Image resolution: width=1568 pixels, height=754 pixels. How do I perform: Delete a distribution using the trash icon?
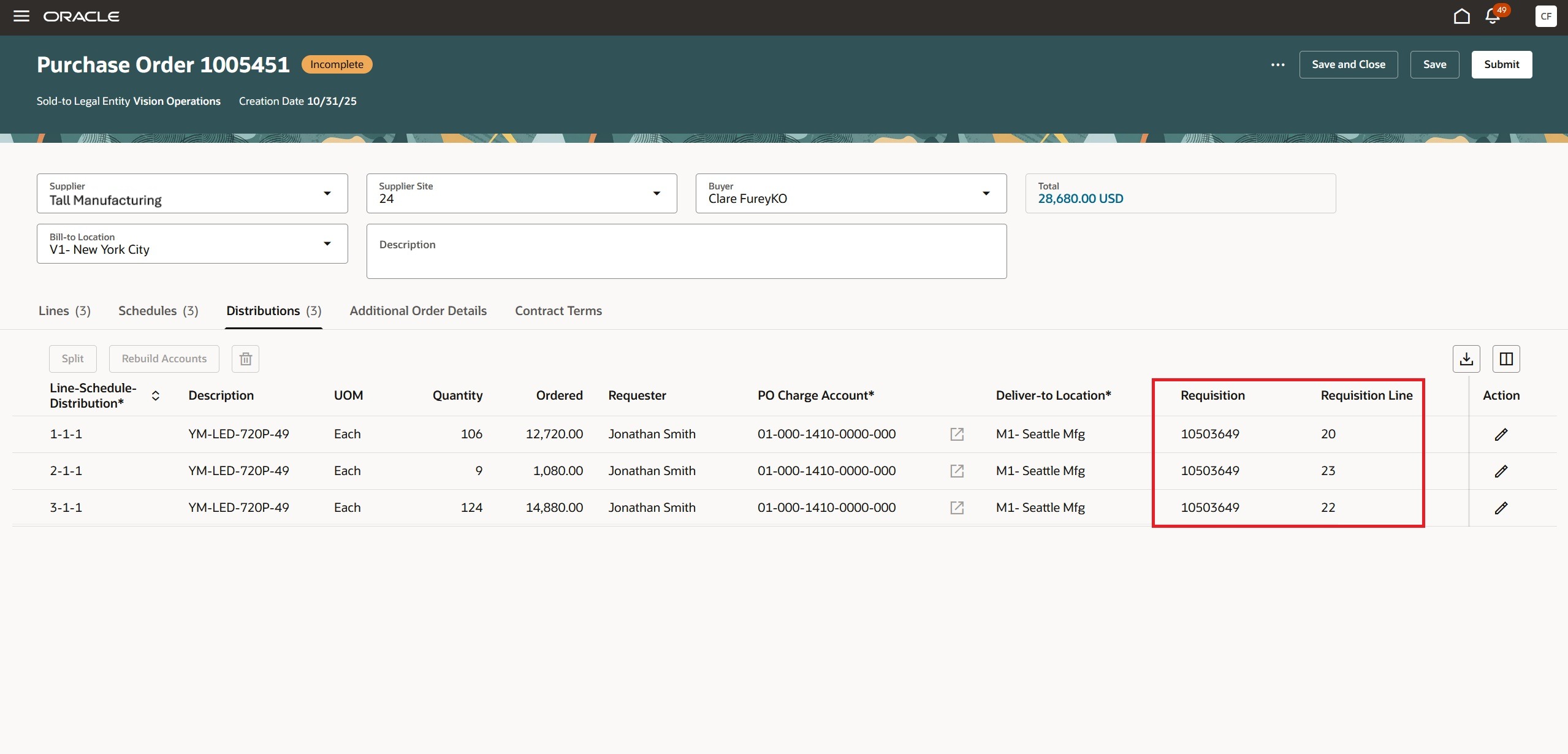tap(245, 358)
